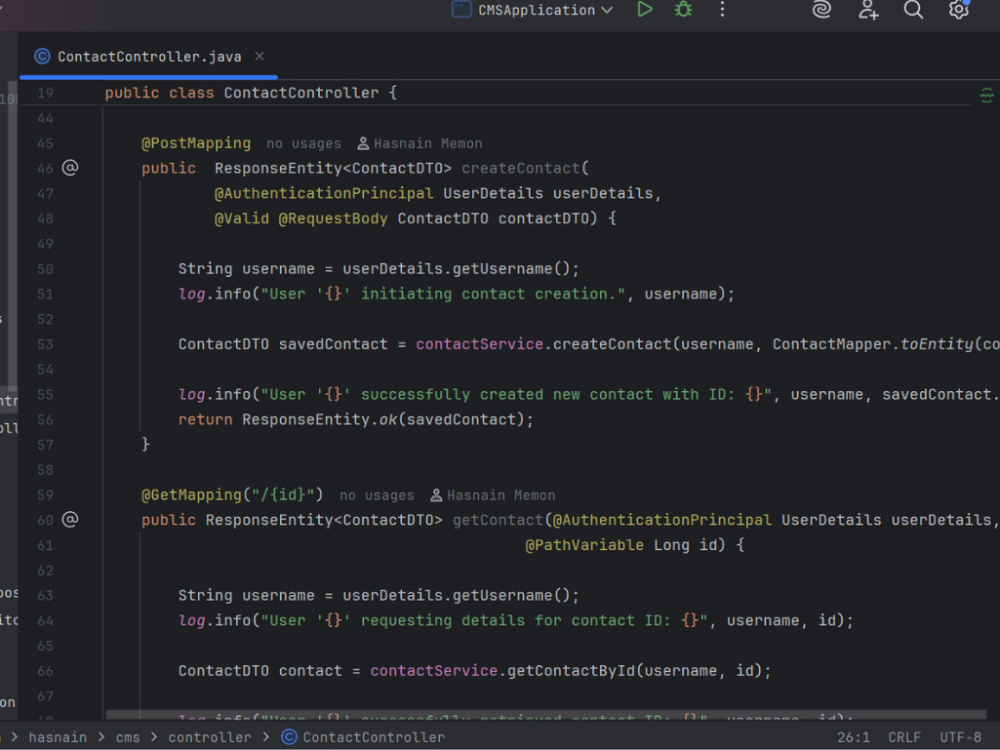The width and height of the screenshot is (1000, 750).
Task: Click '@PathVariable' annotation on line 61
Action: pos(584,545)
